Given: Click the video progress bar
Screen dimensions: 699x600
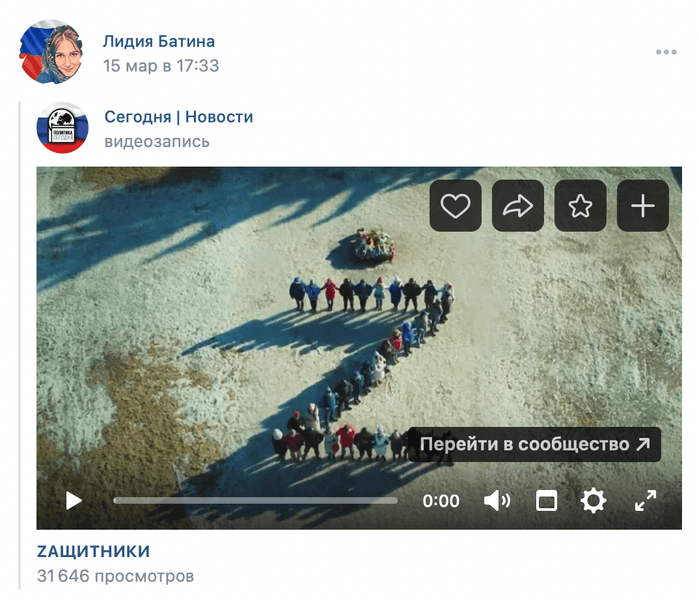Looking at the screenshot, I should 255,500.
